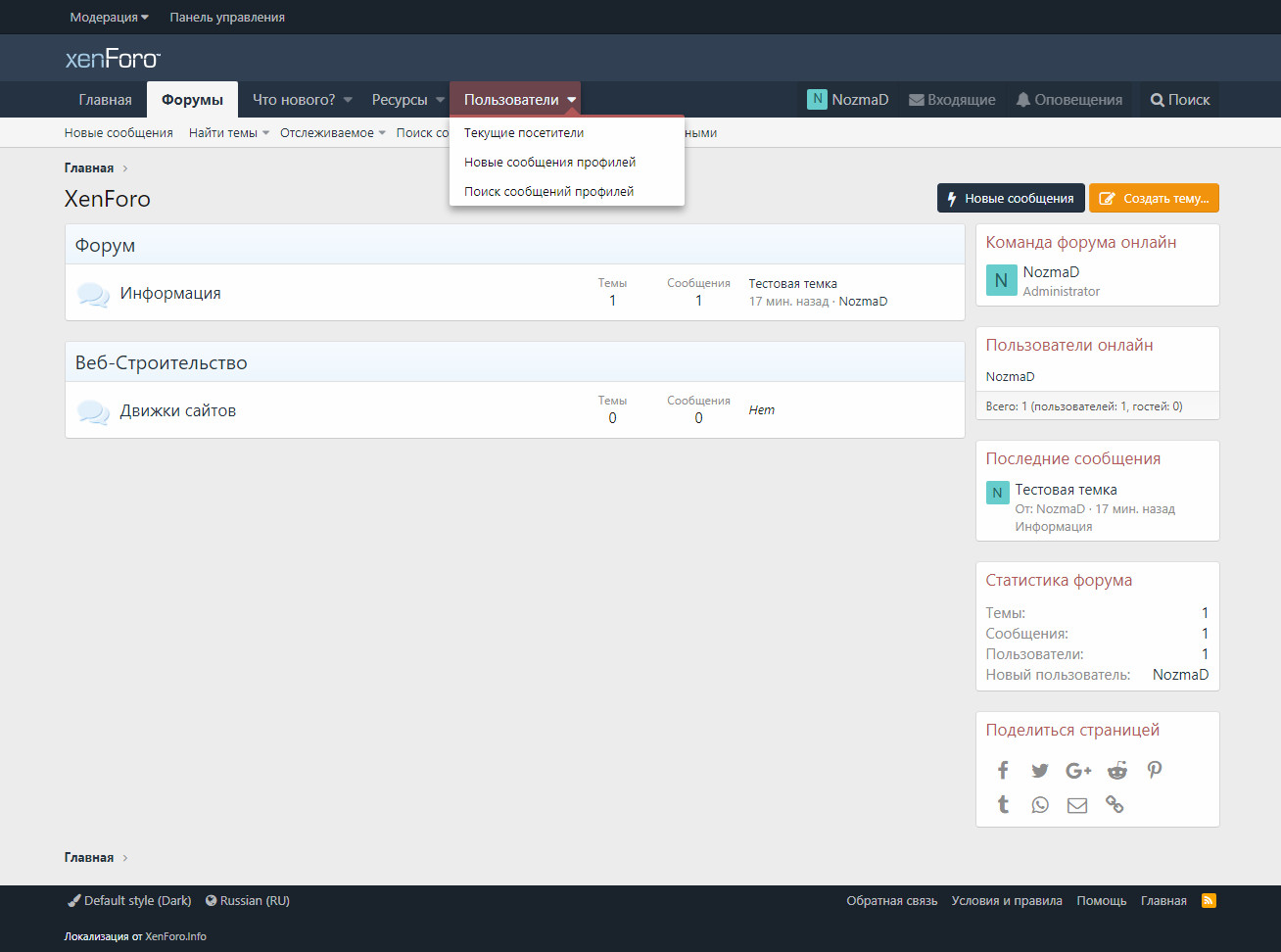The image size is (1281, 952).
Task: Open NozmaD avatar in Команда форума онлайн
Action: (1001, 280)
